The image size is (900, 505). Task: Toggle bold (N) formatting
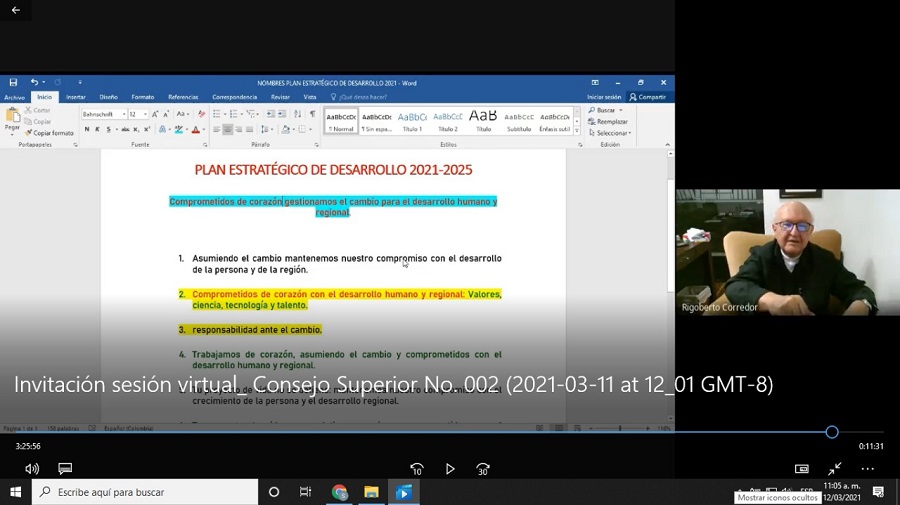click(87, 130)
